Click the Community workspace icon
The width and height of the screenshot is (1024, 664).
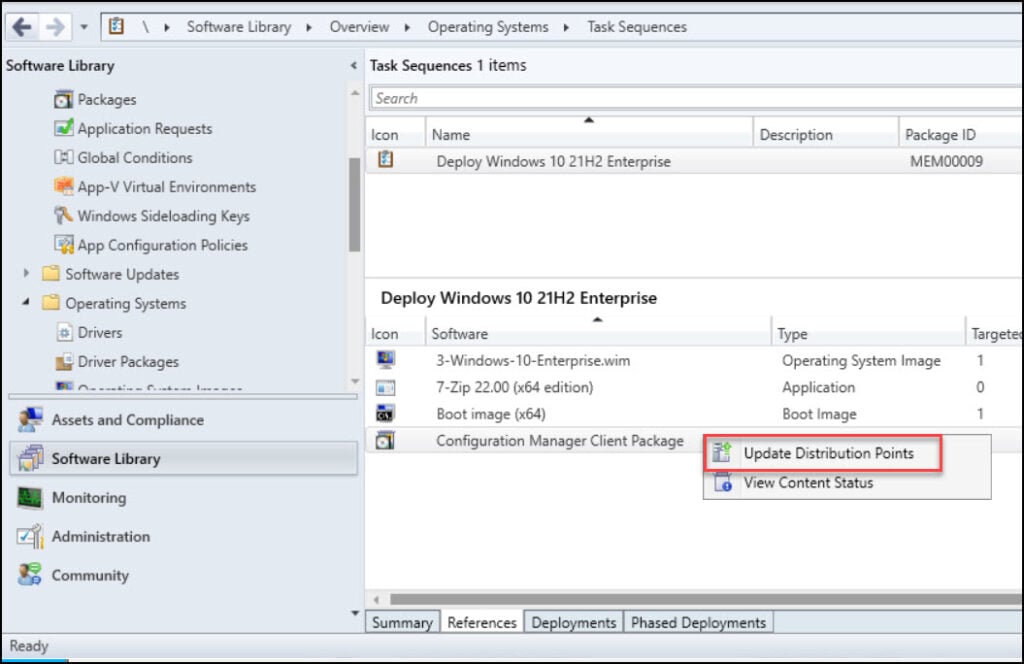pyautogui.click(x=29, y=575)
